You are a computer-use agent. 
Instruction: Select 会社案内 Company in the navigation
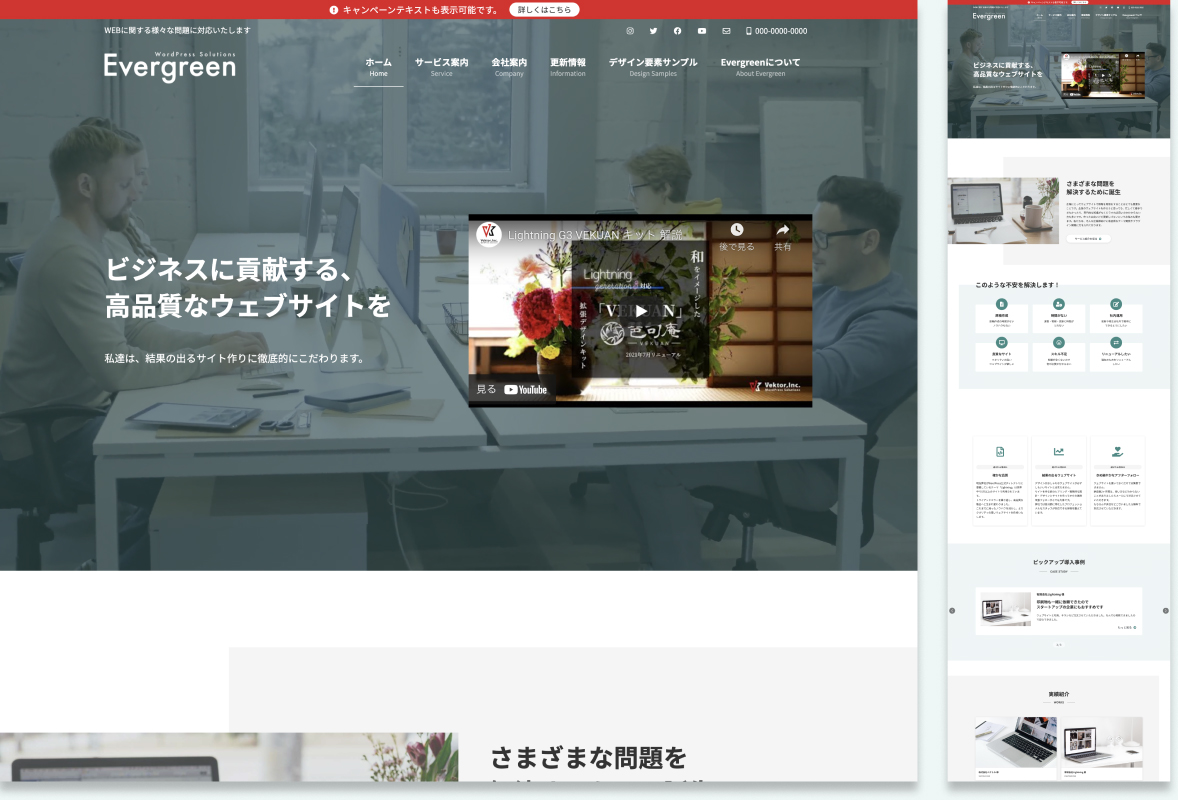[x=509, y=67]
